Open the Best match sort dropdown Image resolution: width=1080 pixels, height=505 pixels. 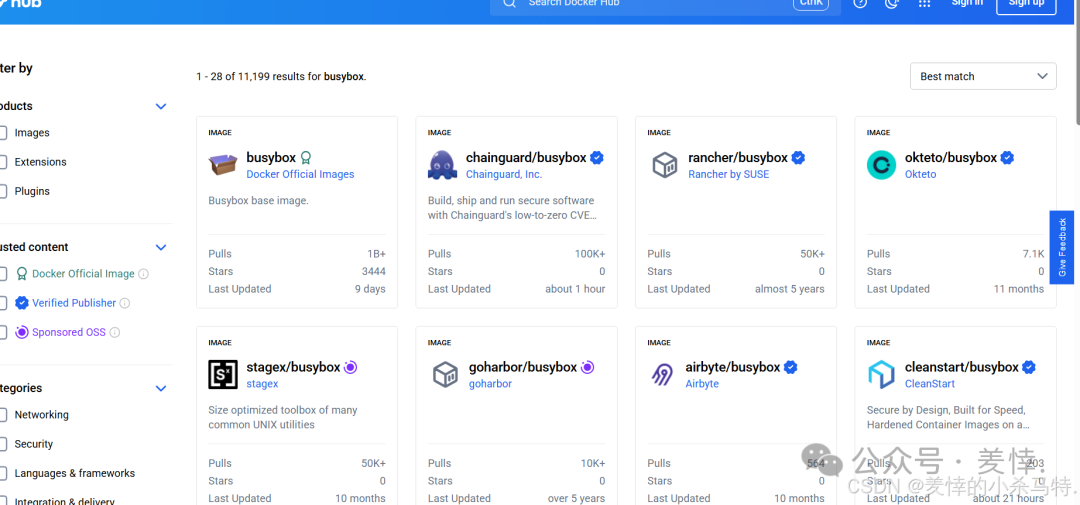(x=983, y=76)
